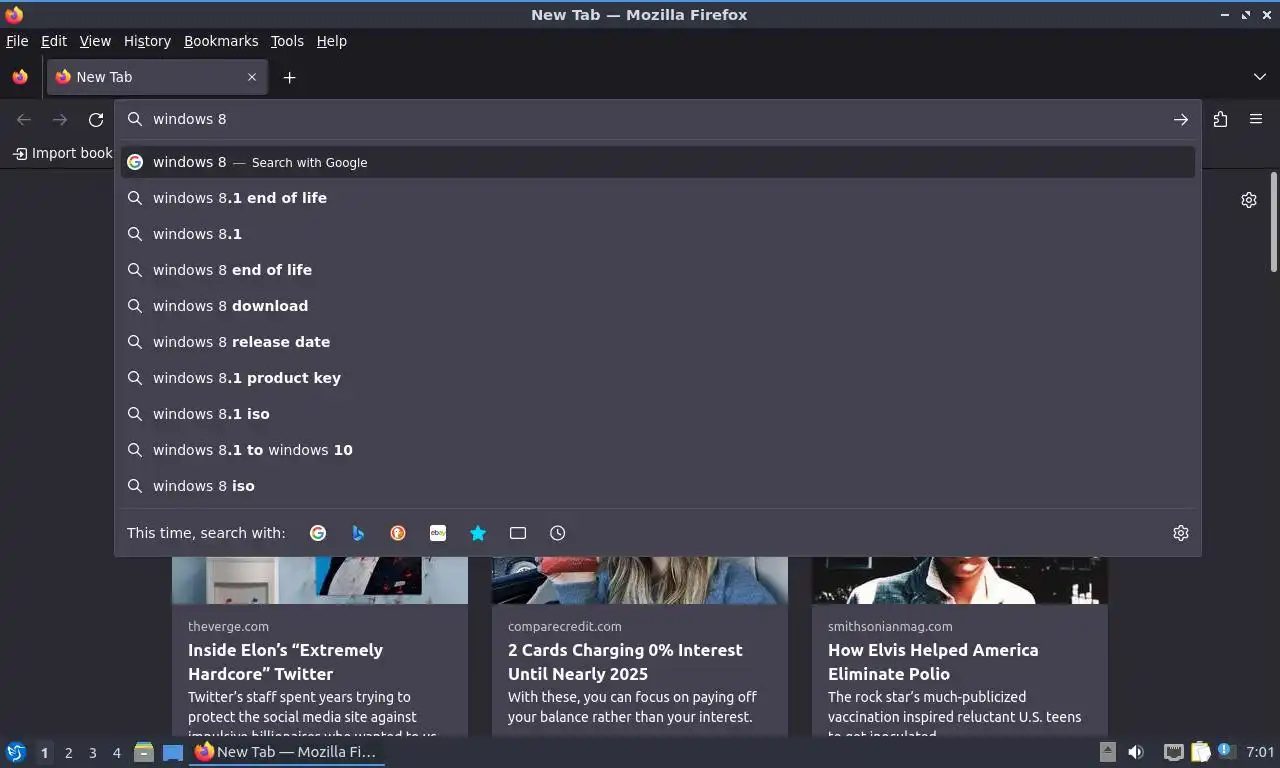1280x768 pixels.
Task: Search bookmarks using star icon
Action: click(478, 533)
